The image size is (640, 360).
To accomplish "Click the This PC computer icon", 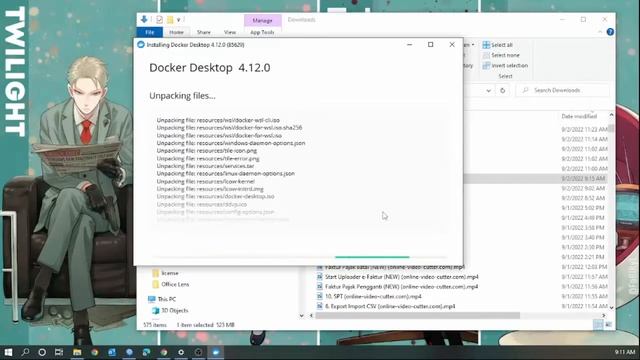I will 151,299.
